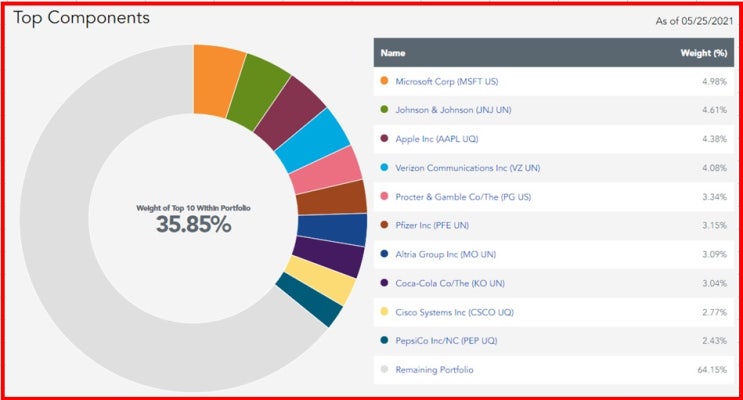Screen dimensions: 743x400
Task: Select Altria Group Inc (MO UN)
Action: 446,255
